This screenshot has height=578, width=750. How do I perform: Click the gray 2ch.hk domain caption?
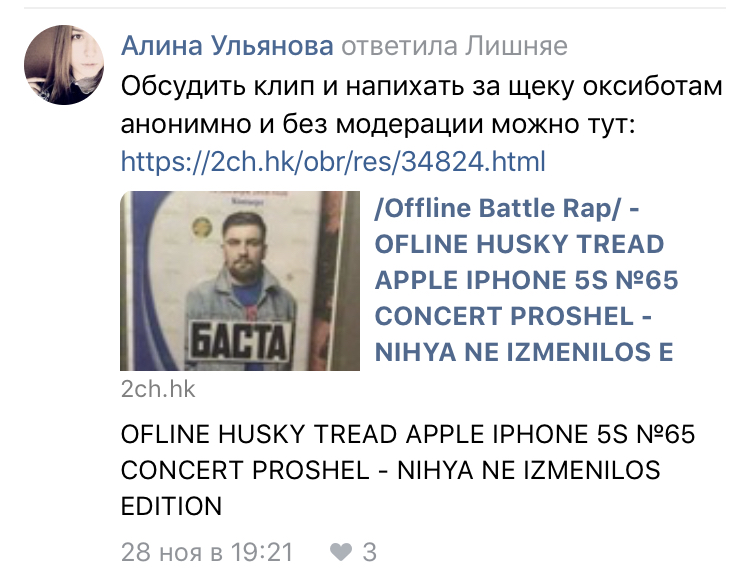coord(158,389)
